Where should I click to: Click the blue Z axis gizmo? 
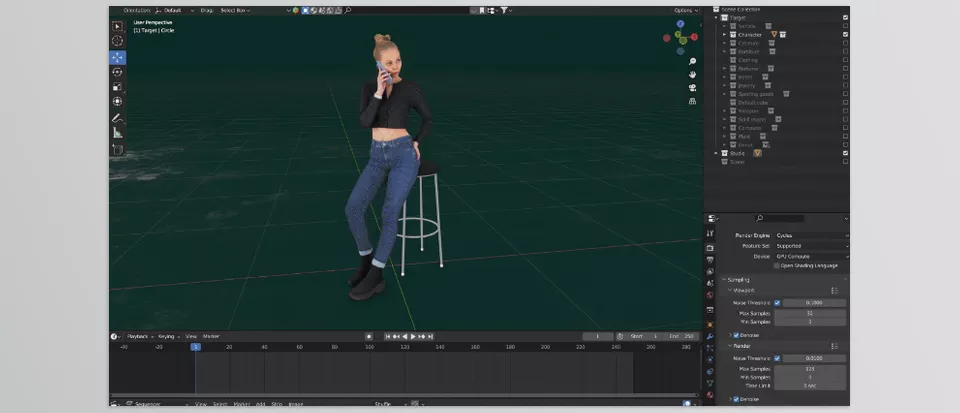[680, 24]
